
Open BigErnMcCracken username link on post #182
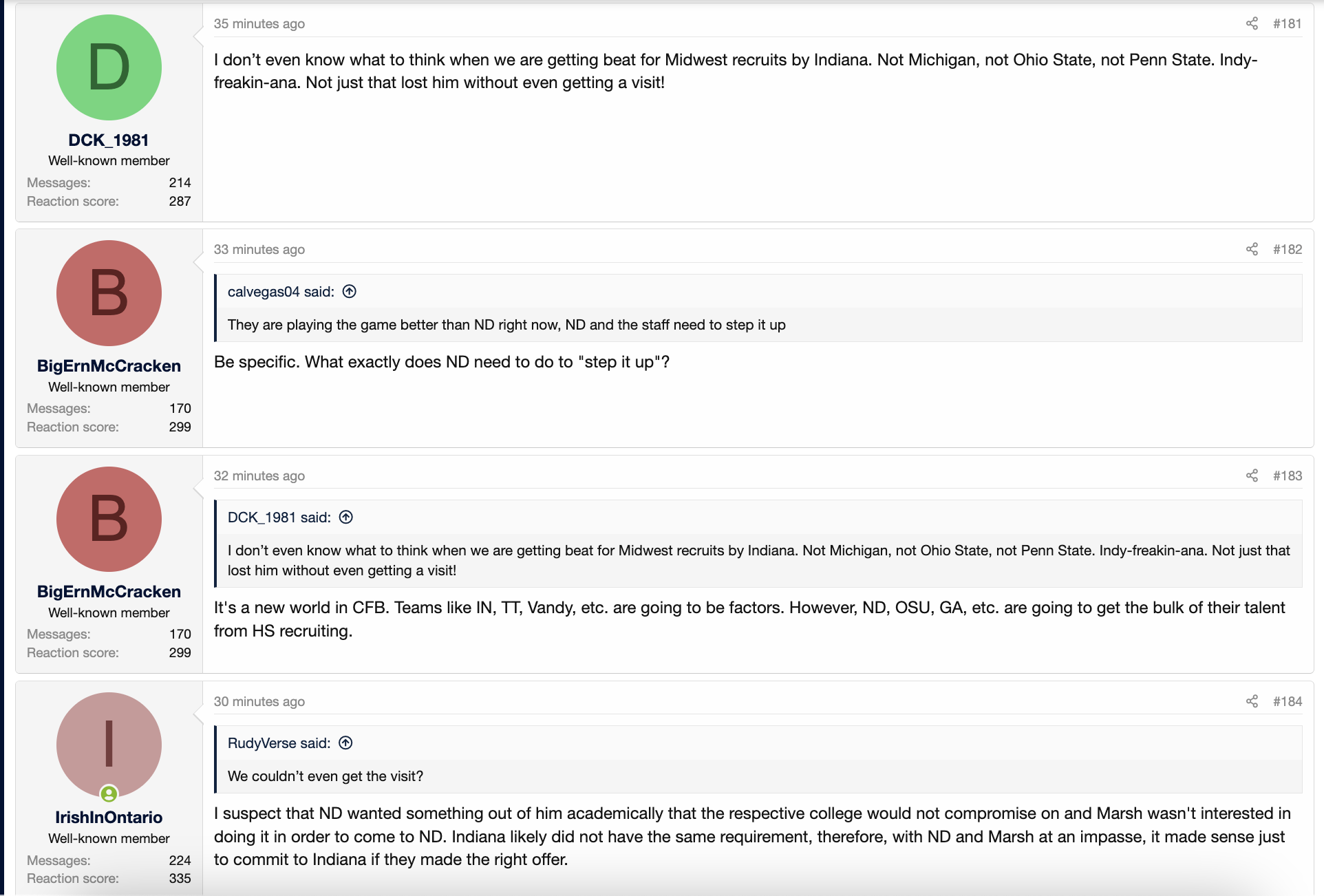pyautogui.click(x=109, y=366)
